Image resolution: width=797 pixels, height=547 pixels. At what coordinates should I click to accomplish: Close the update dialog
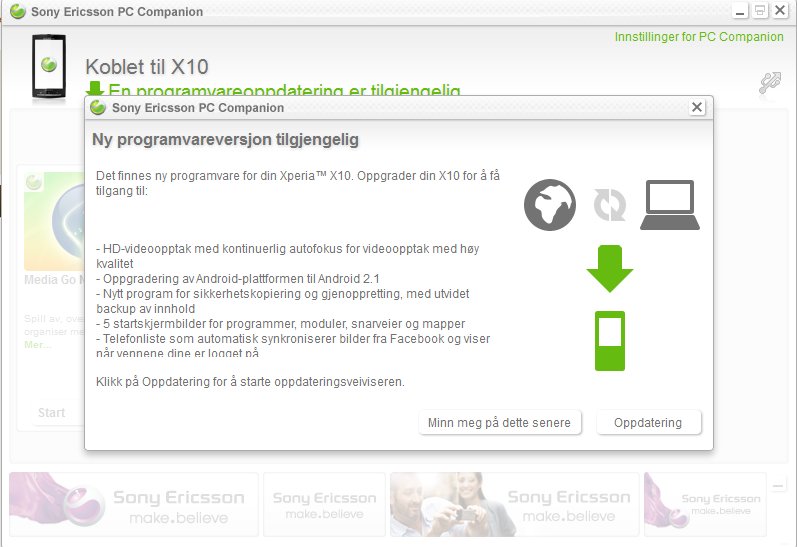(697, 107)
